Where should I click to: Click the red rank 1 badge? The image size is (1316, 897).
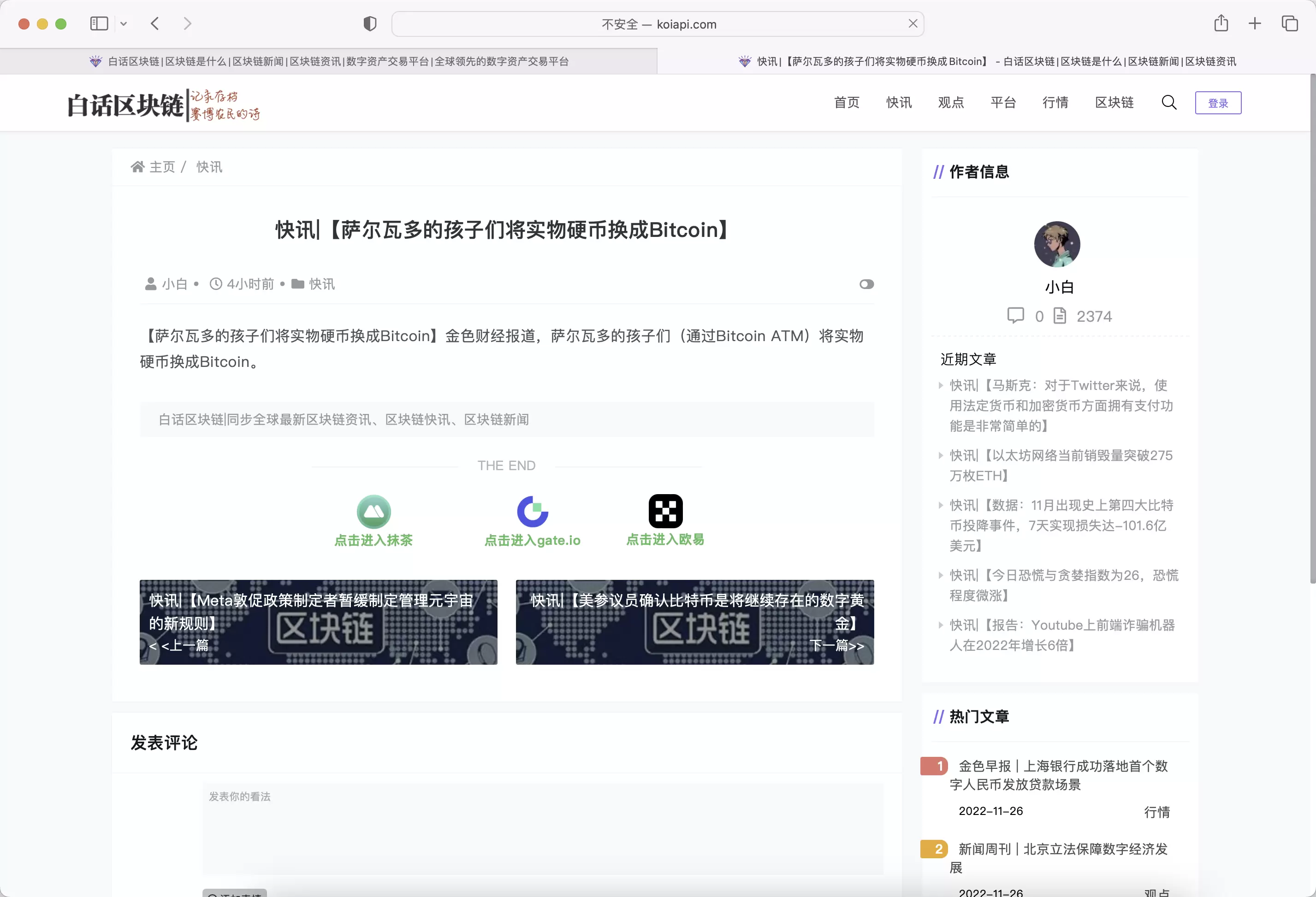934,766
